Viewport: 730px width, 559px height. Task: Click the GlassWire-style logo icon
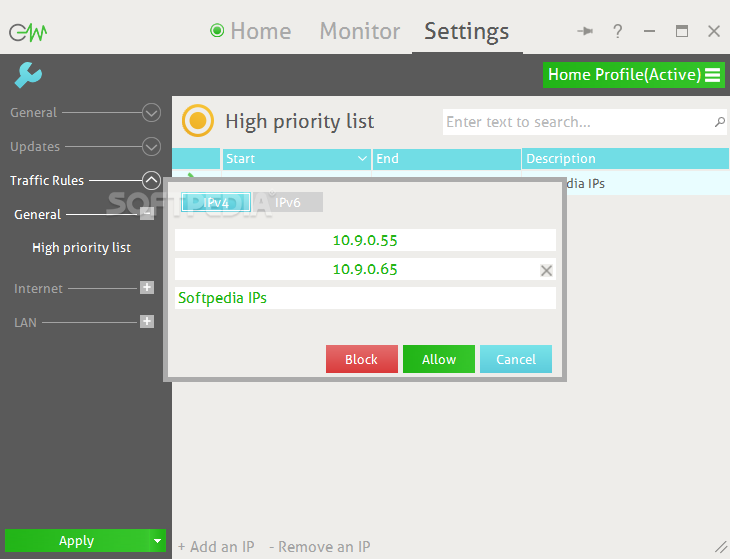pyautogui.click(x=28, y=32)
